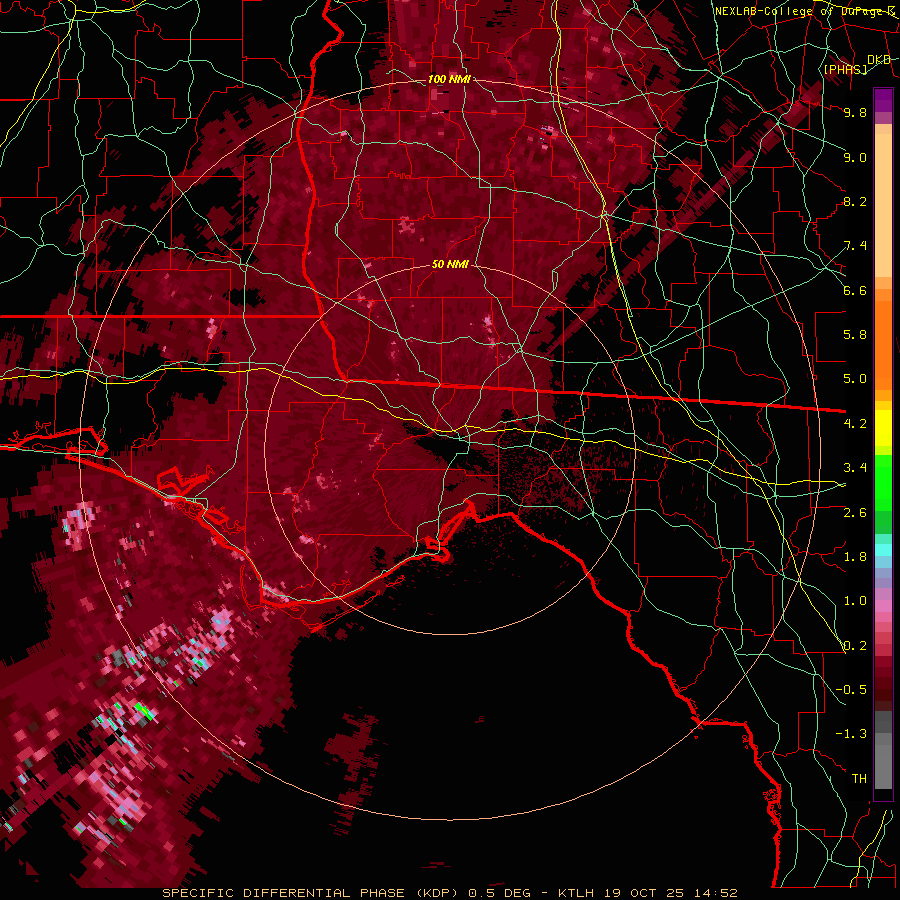Click the 100 NMI range ring label
This screenshot has height=900, width=900.
click(449, 79)
